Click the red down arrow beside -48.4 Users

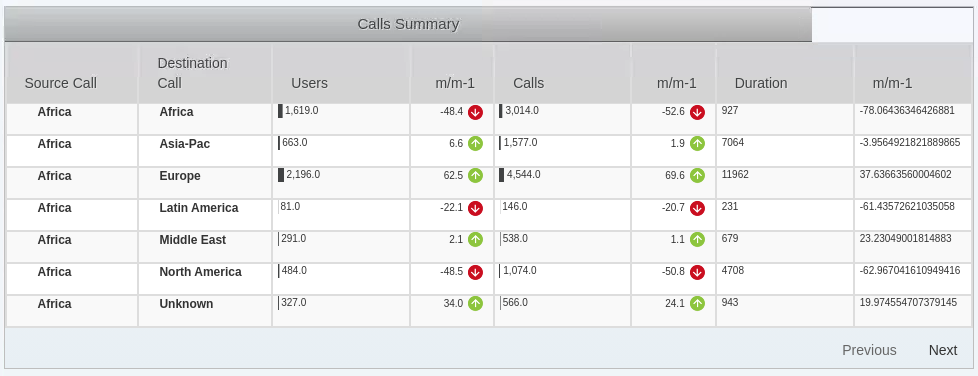[475, 112]
